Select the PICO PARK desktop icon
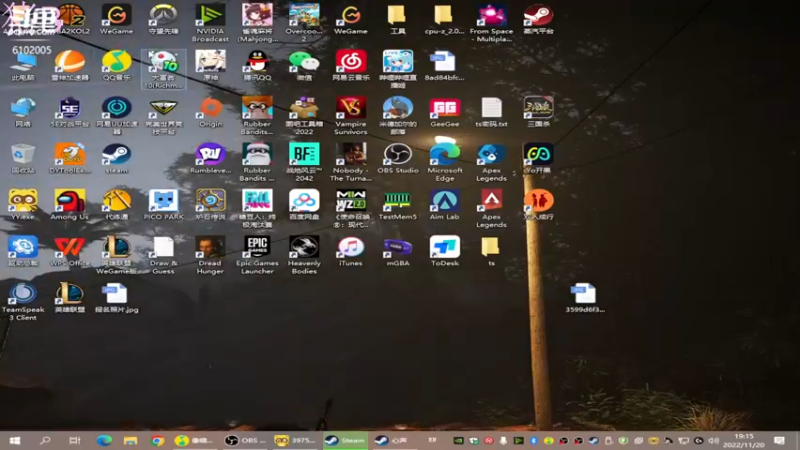800x450 pixels. (x=163, y=205)
